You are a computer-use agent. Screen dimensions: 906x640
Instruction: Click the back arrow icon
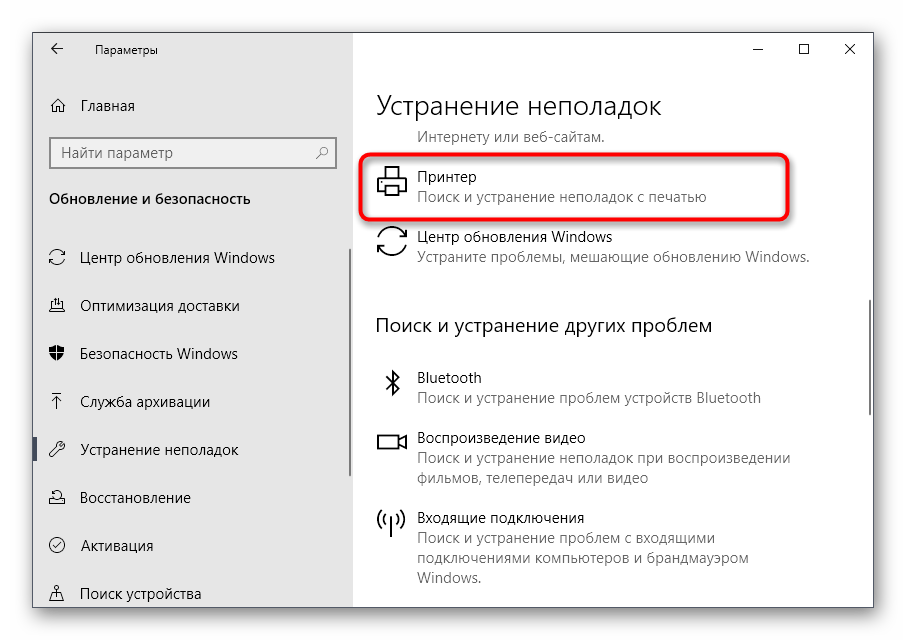tap(57, 49)
